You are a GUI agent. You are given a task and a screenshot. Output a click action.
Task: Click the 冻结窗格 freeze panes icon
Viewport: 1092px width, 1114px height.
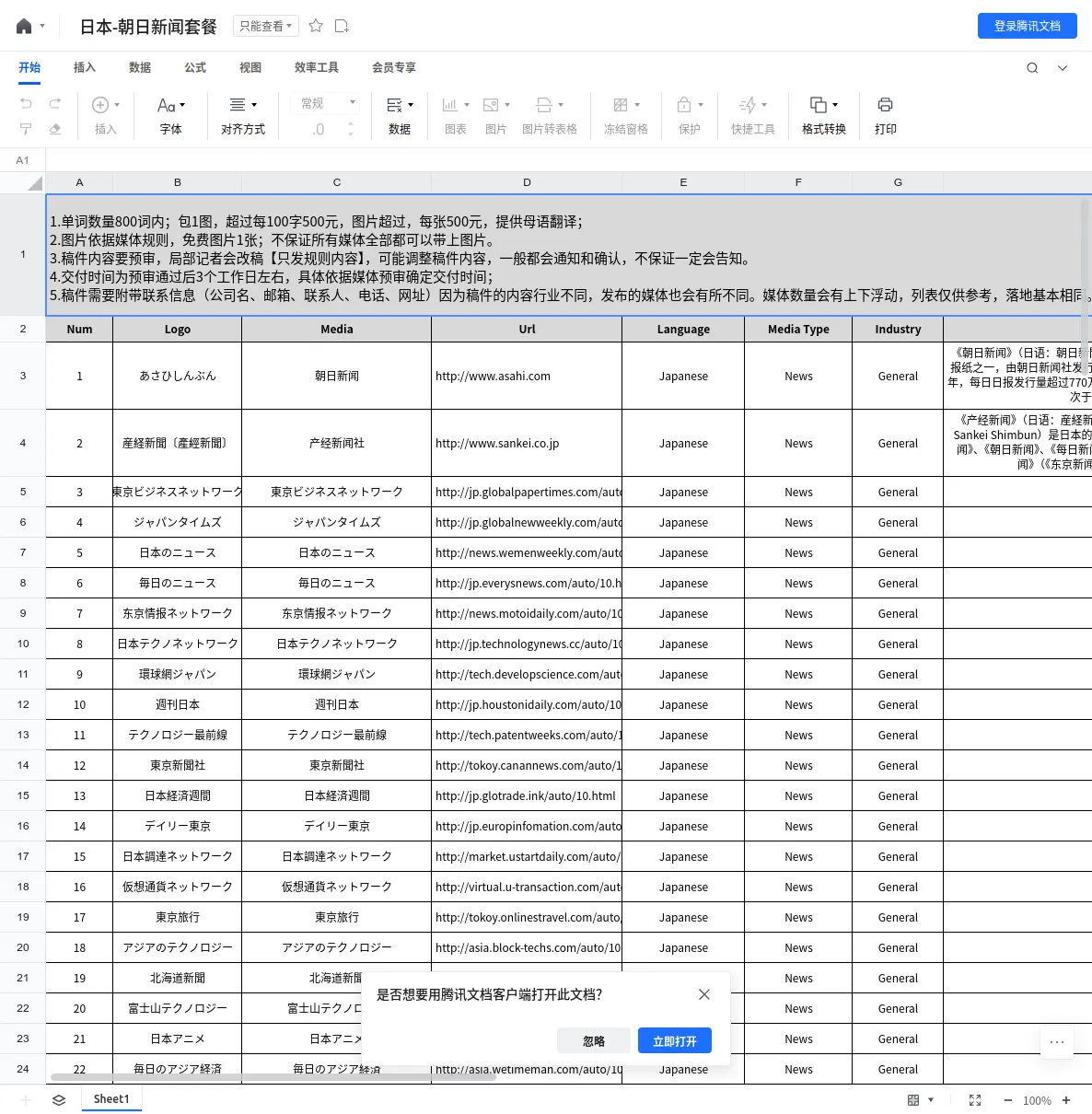(621, 105)
